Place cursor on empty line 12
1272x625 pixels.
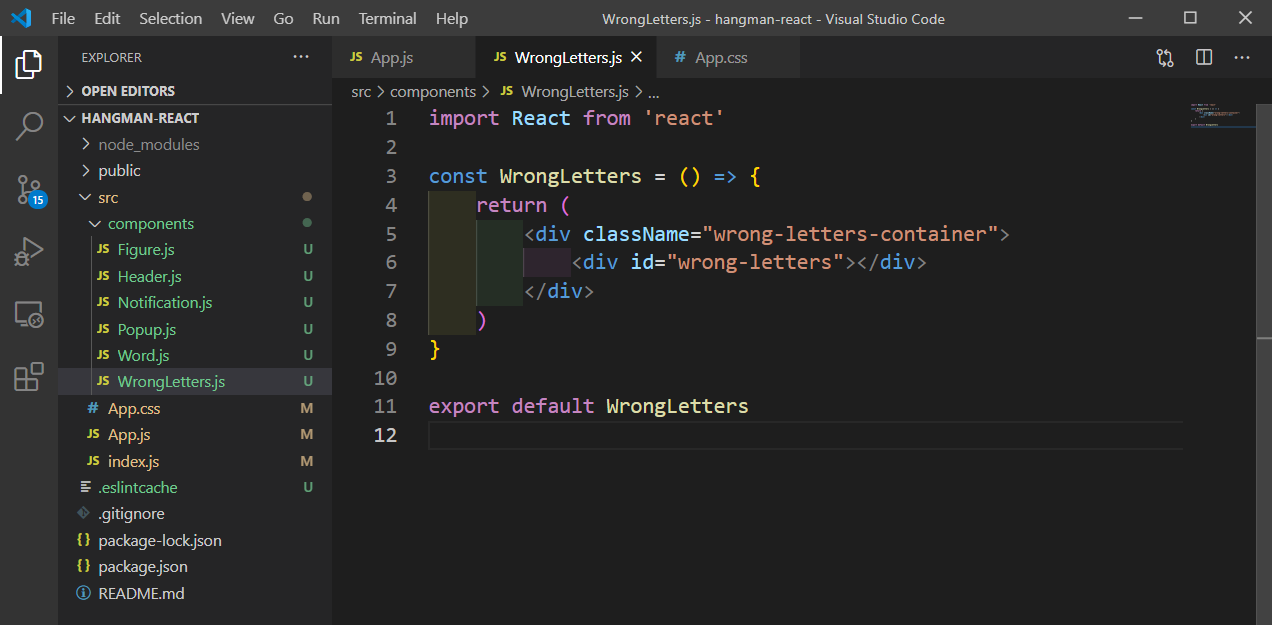[805, 435]
